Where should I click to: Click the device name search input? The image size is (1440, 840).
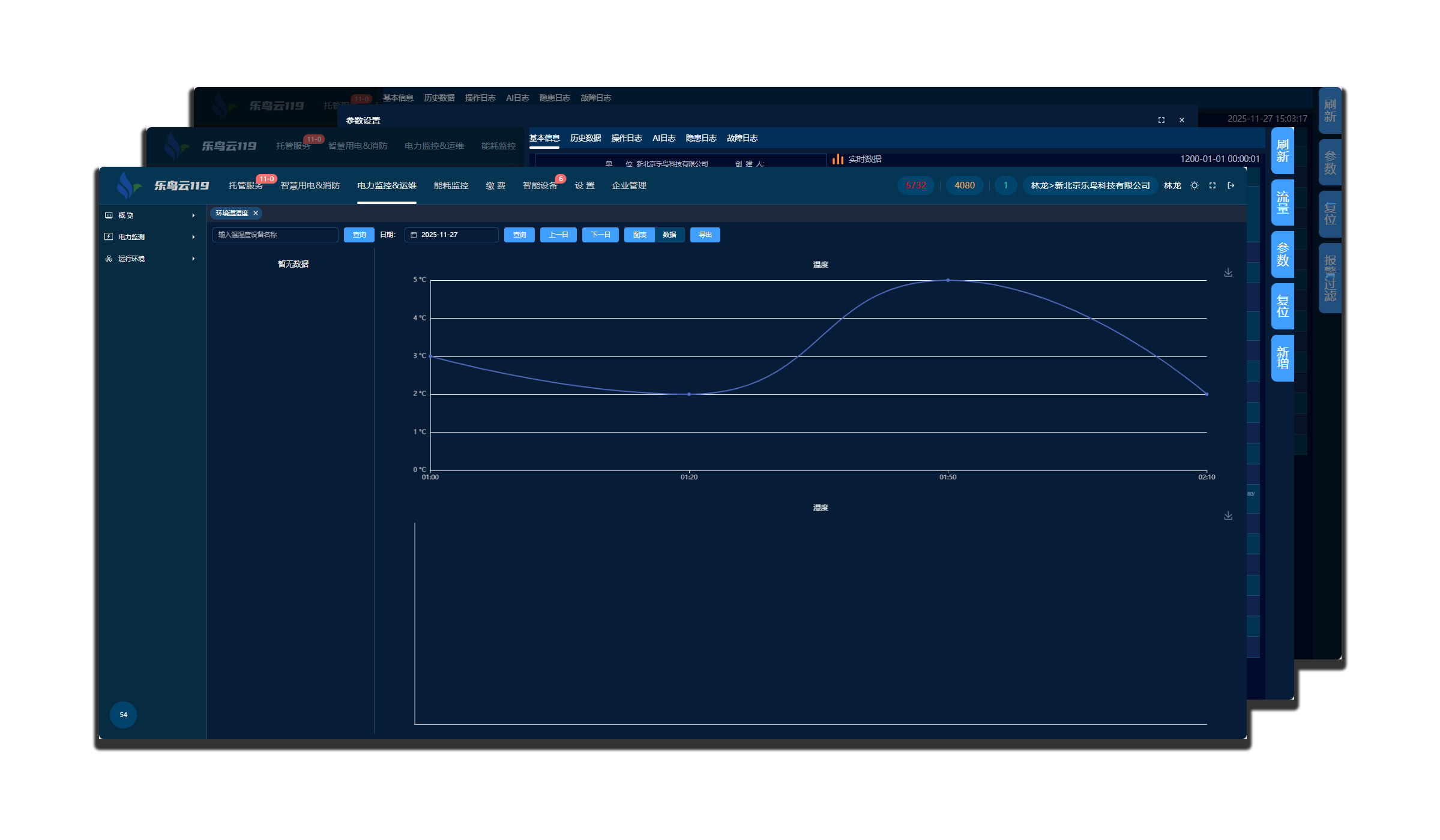coord(275,235)
